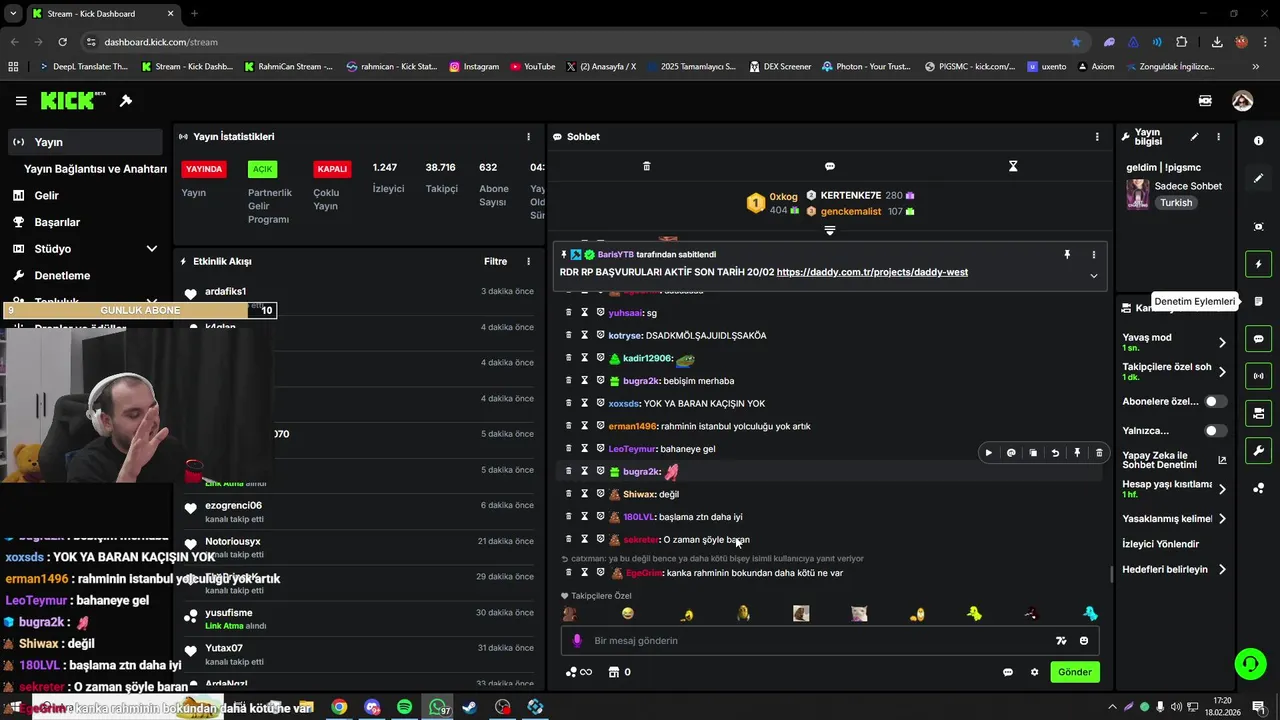
Task: Timeout kotryse using the hourglass icon
Action: (x=585, y=335)
